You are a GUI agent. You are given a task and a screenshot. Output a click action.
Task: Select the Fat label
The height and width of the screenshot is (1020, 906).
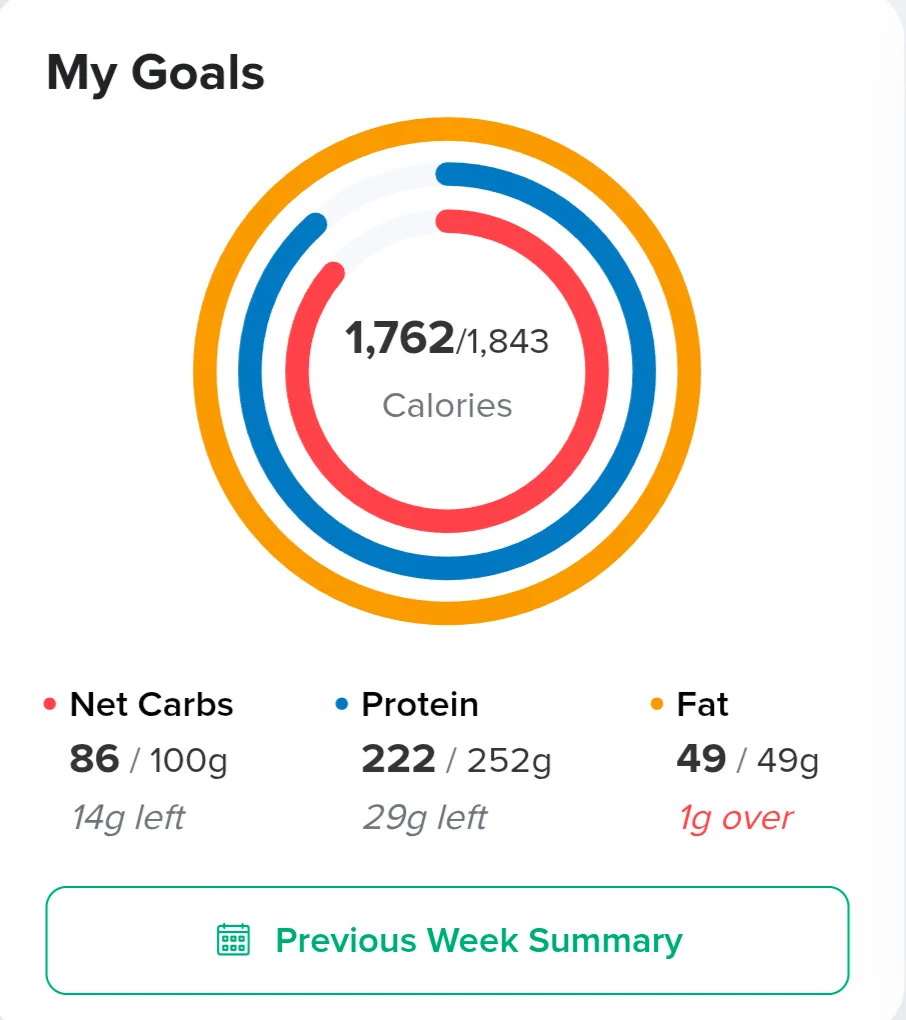point(702,705)
